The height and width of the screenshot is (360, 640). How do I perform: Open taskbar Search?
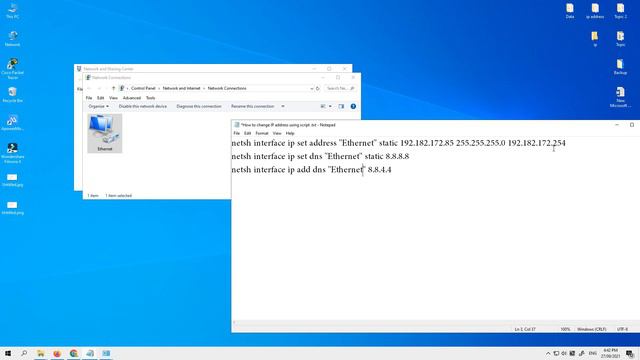click(24, 353)
